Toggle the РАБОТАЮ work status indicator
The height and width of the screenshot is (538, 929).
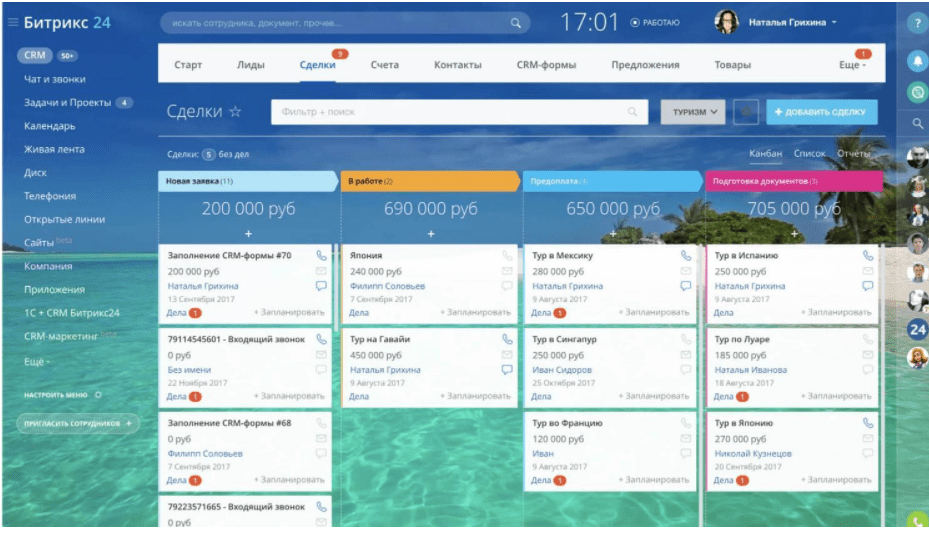(655, 23)
